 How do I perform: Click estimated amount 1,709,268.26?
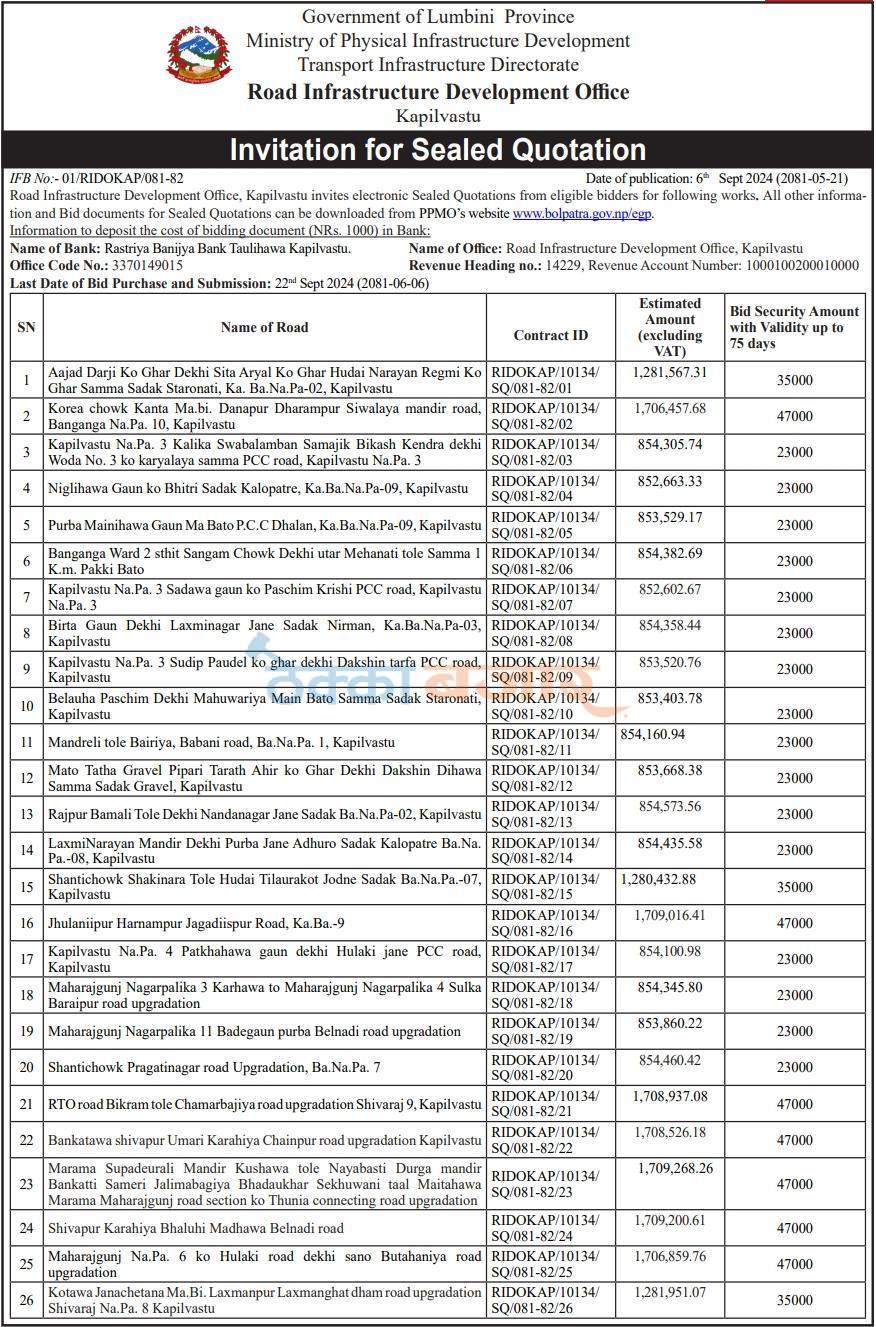[675, 1167]
